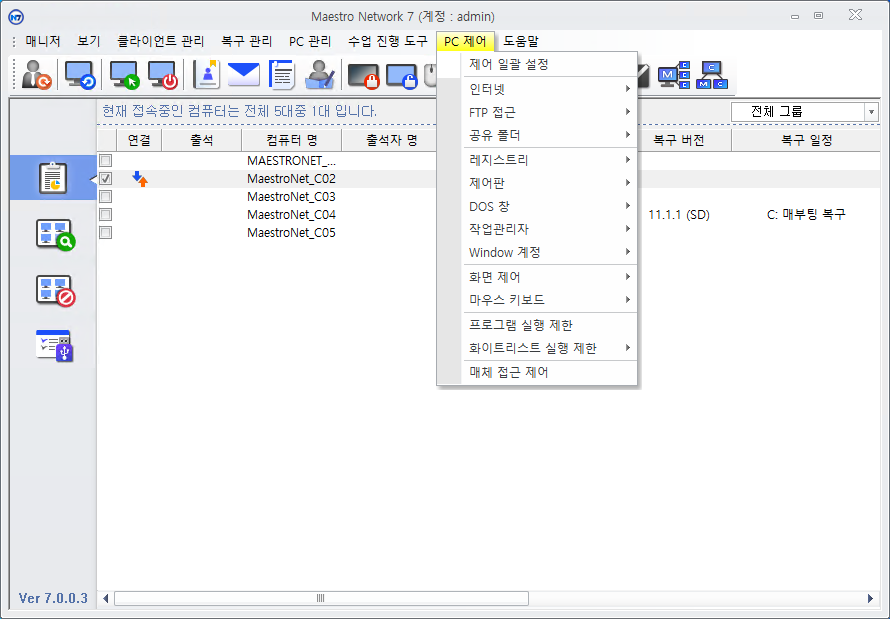Image resolution: width=890 pixels, height=619 pixels.
Task: Click the horizontal scrollbar thumb
Action: click(x=321, y=598)
